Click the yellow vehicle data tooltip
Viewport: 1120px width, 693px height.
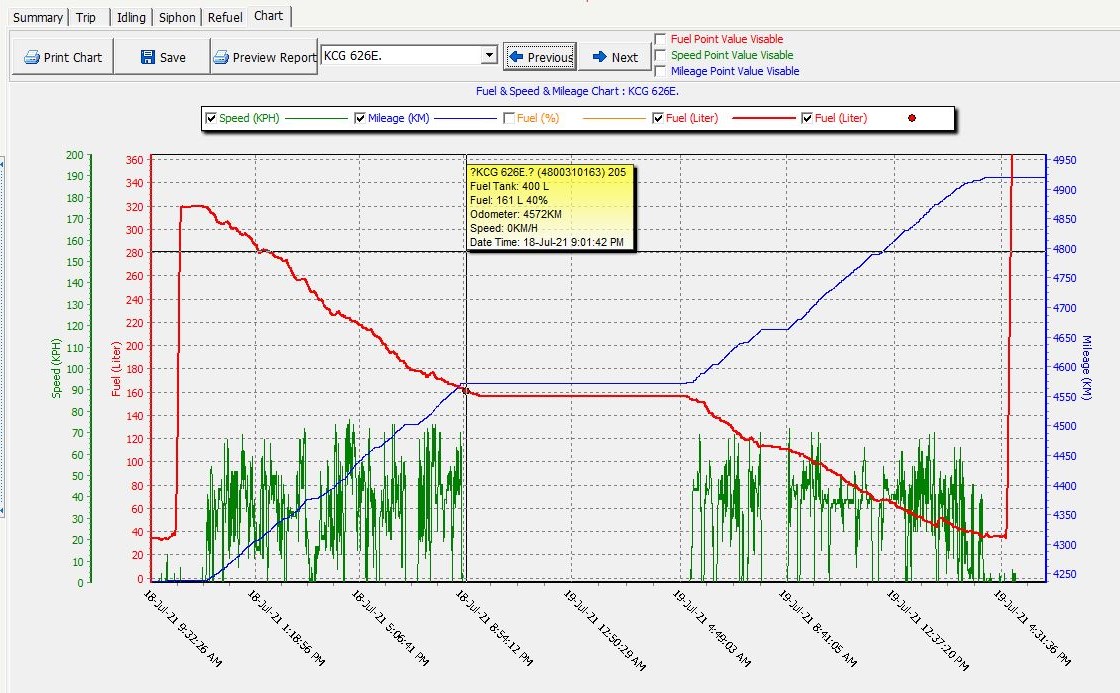click(550, 207)
